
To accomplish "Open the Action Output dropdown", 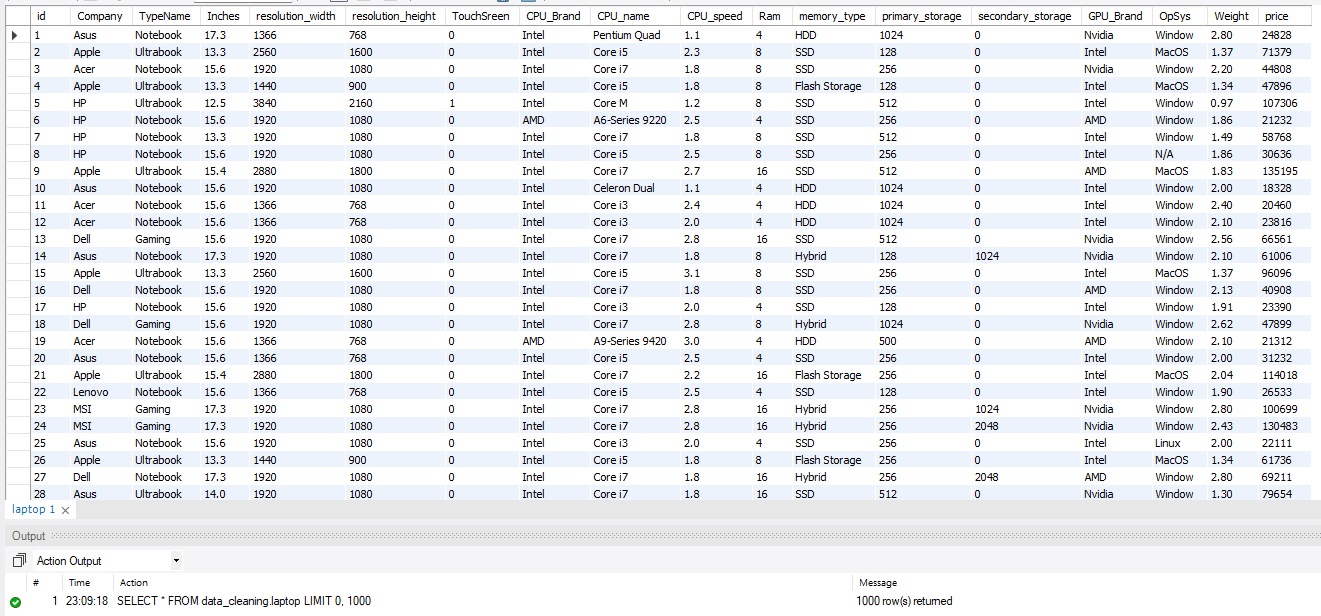I will coord(176,561).
